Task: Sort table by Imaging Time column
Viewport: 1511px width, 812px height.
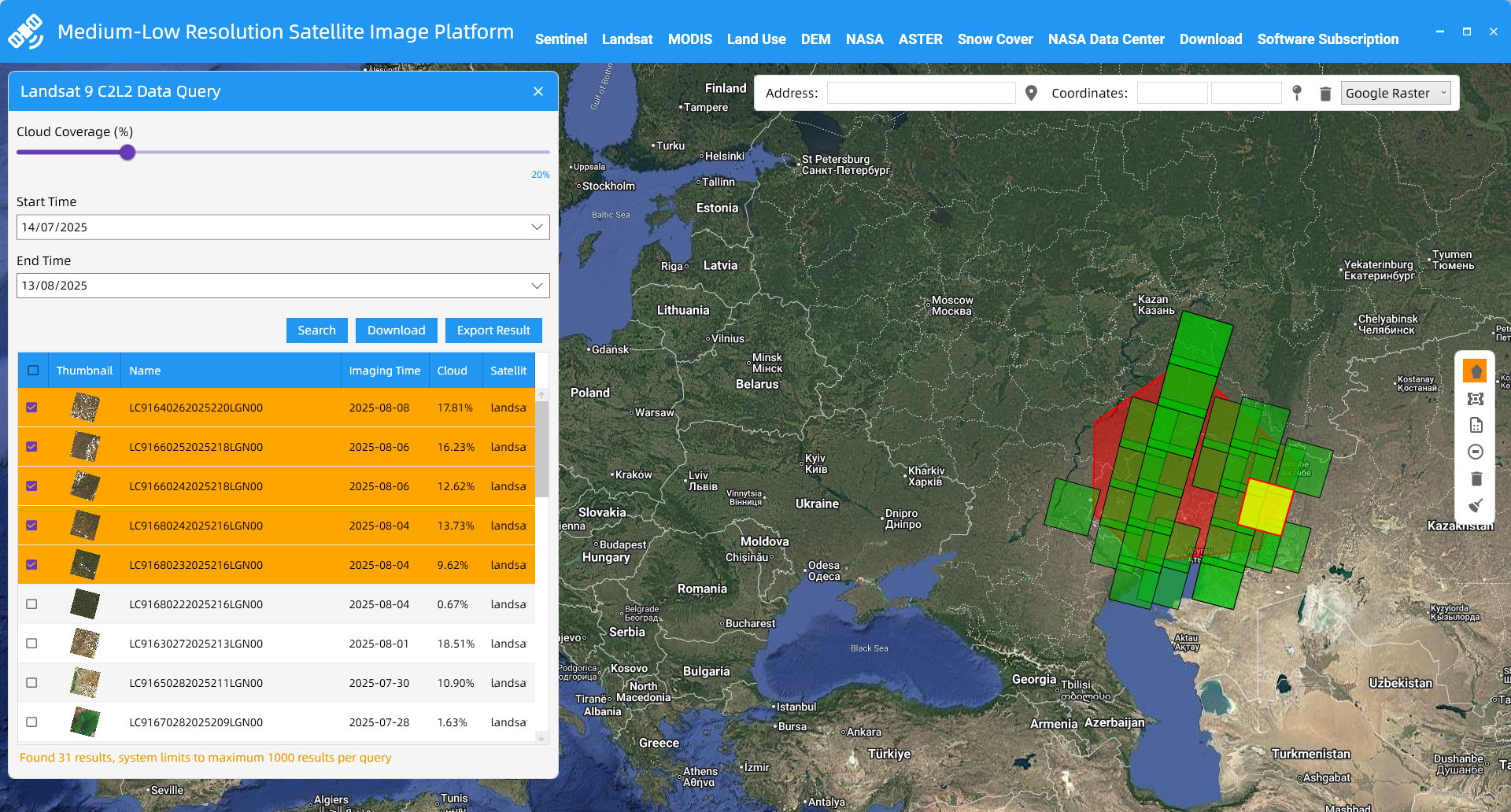Action: pos(385,371)
